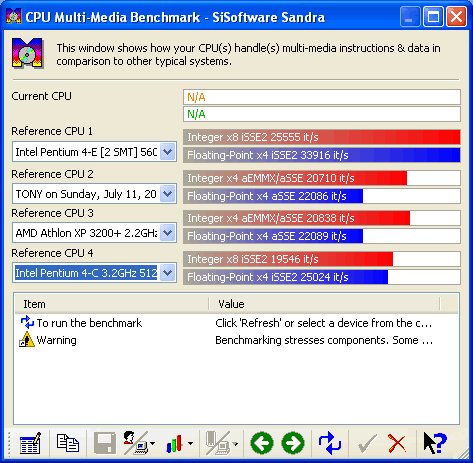Select the 'To run the benchmark' row
The image size is (473, 463).
237,323
